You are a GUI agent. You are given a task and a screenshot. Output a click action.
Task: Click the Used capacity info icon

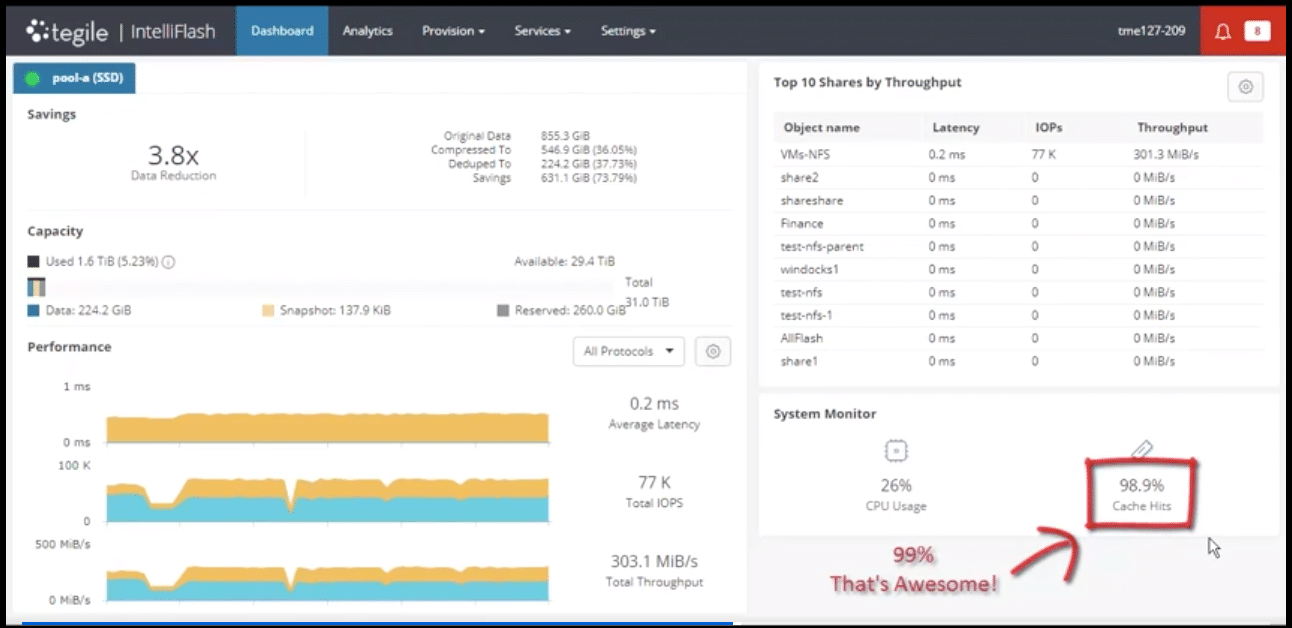click(169, 262)
